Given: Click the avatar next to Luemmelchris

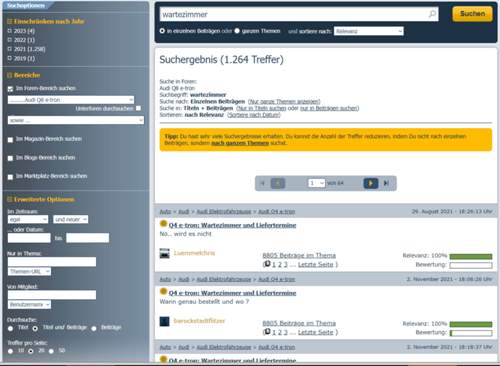Looking at the screenshot, I should click(164, 253).
